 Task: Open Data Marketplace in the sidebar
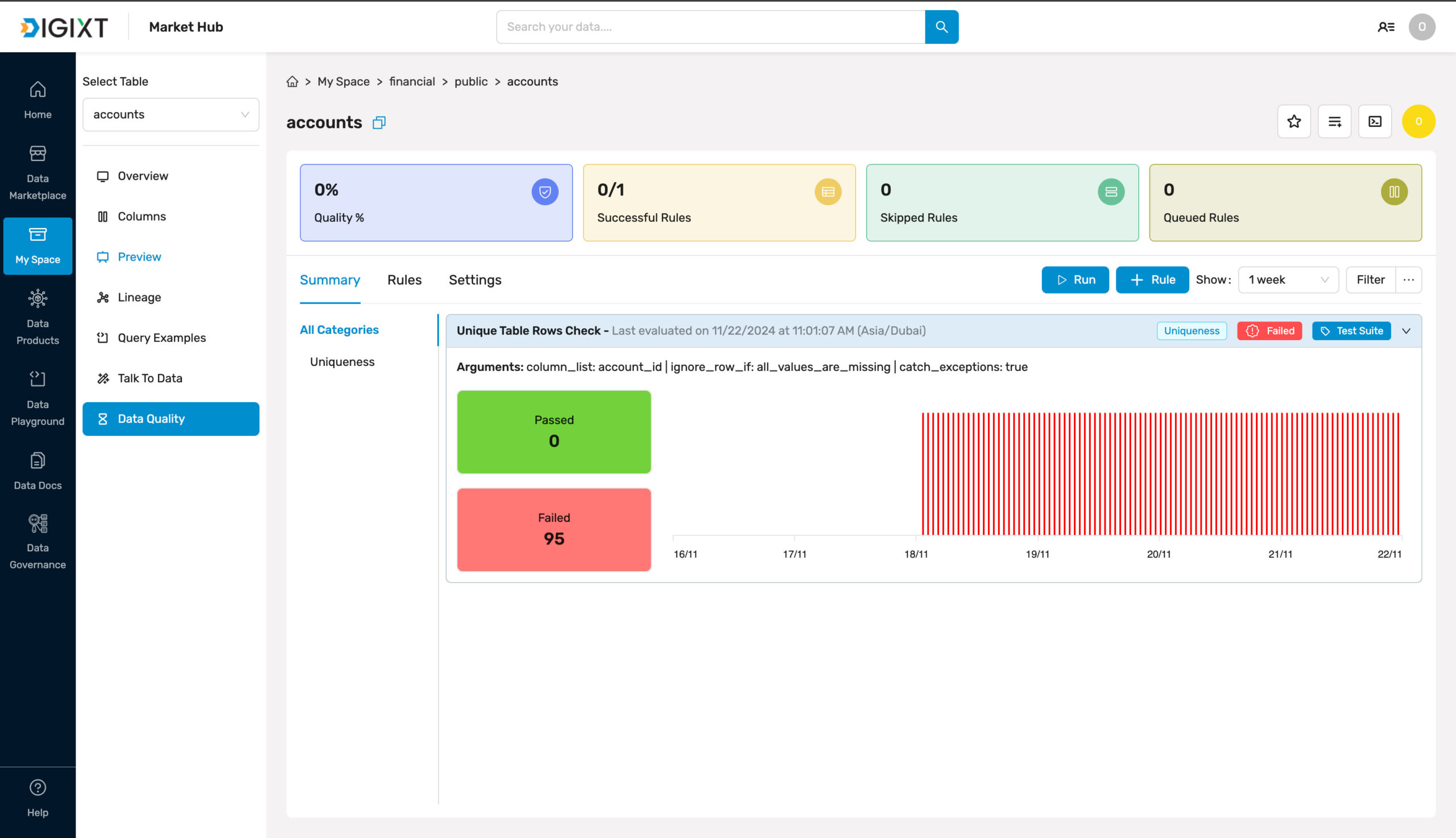coord(38,173)
